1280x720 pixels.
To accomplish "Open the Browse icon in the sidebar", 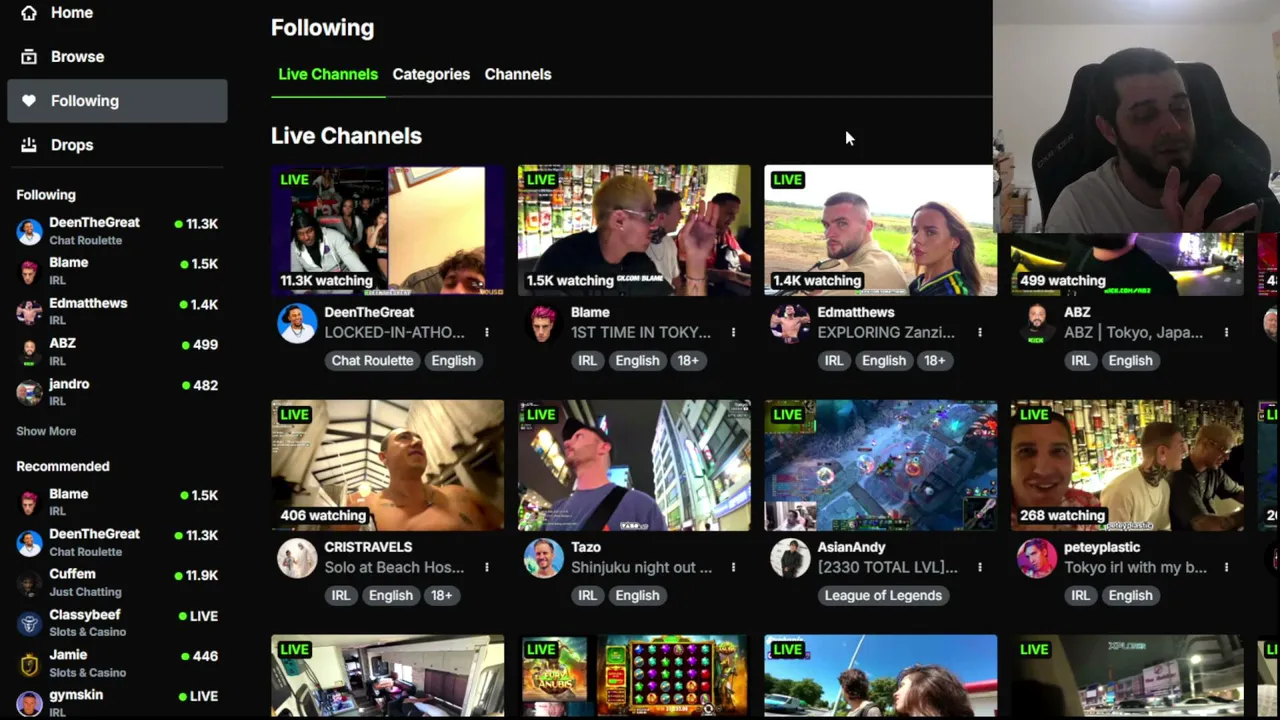I will 29,57.
